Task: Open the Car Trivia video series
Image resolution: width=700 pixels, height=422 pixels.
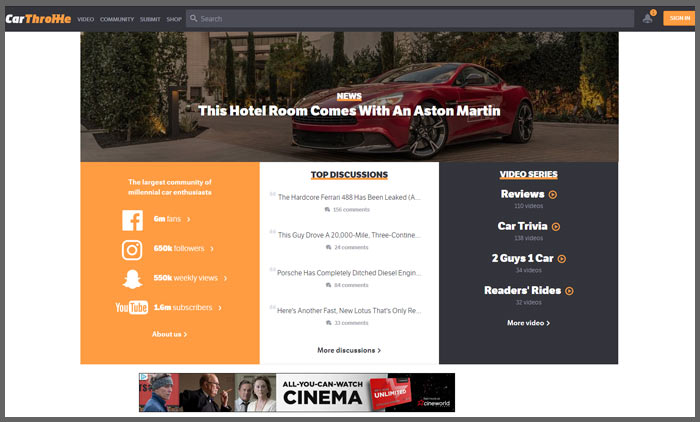Action: click(x=523, y=226)
